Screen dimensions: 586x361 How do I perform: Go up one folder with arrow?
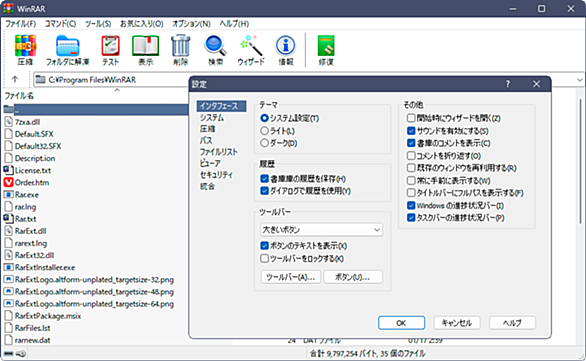(x=15, y=79)
